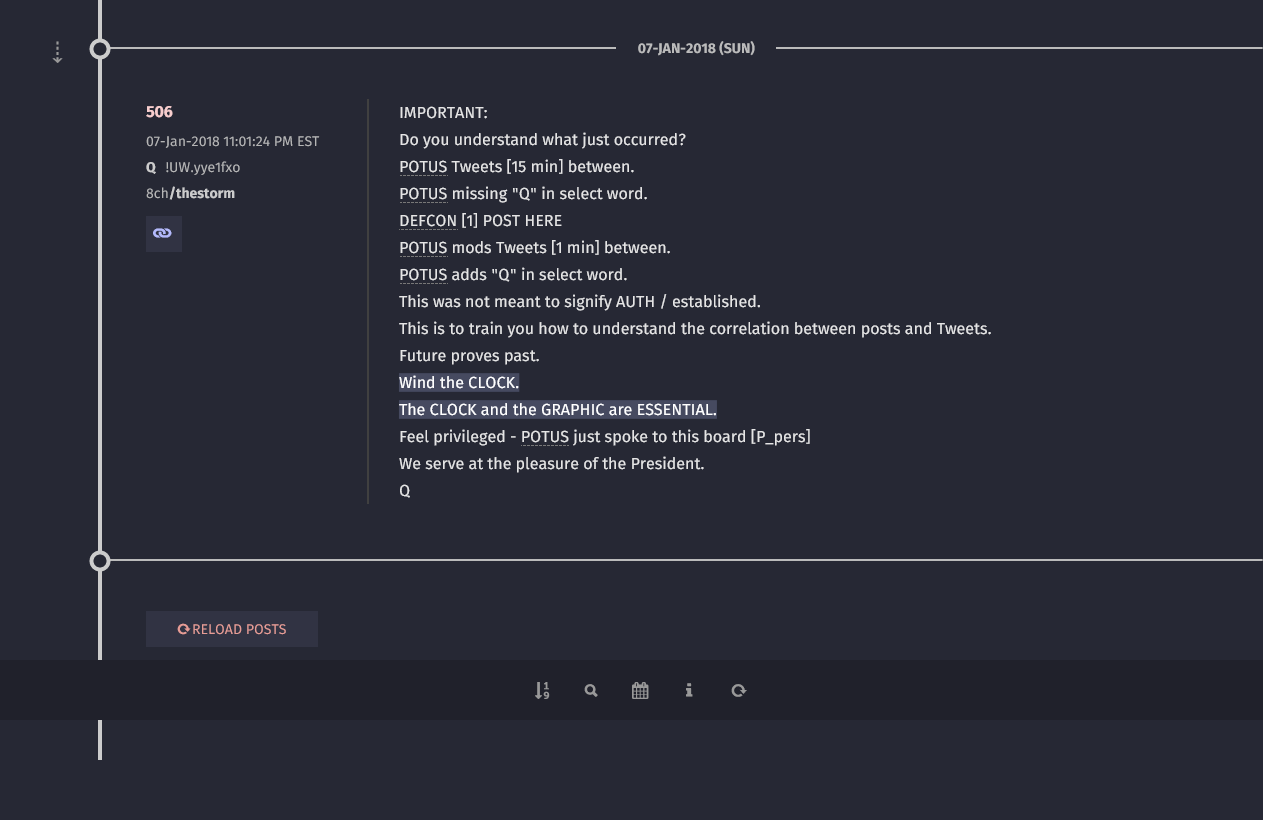Viewport: 1263px width, 820px height.
Task: Click the underlined DEFCON term
Action: pos(428,221)
